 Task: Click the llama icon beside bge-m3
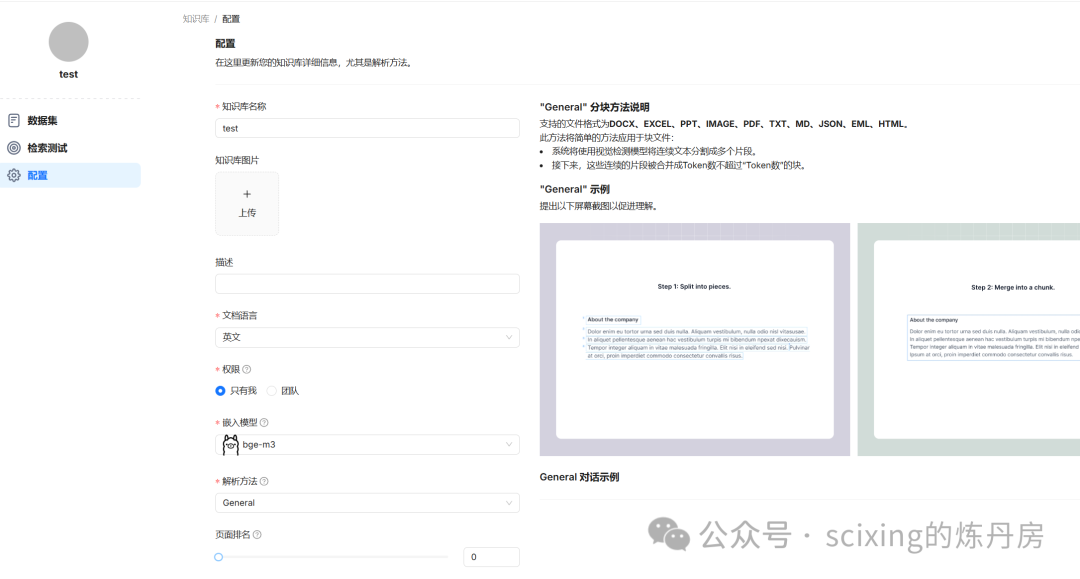point(231,445)
